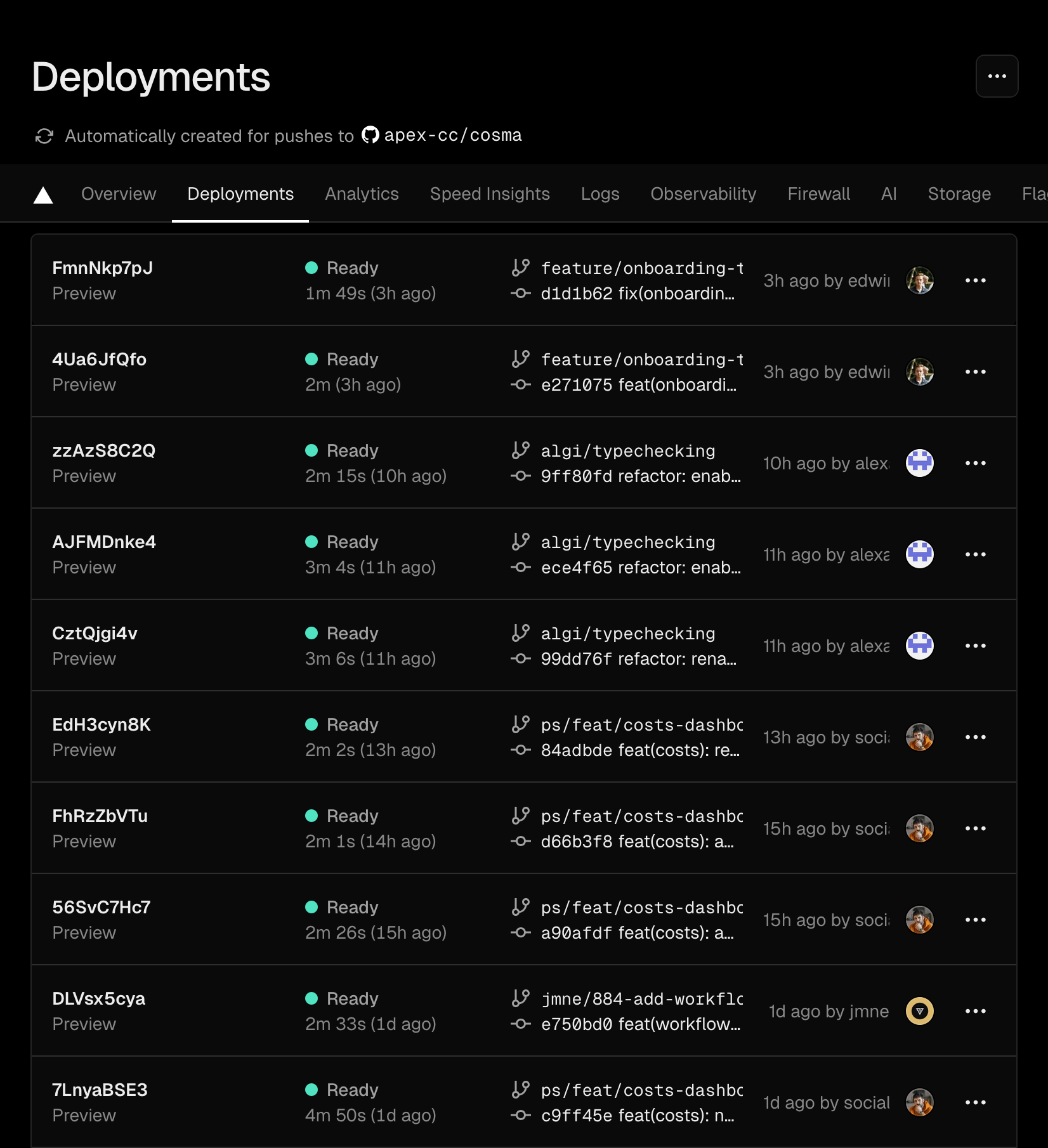Click the GitHub icon next to apex-cc/cosma
Viewport: 1048px width, 1148px height.
370,135
